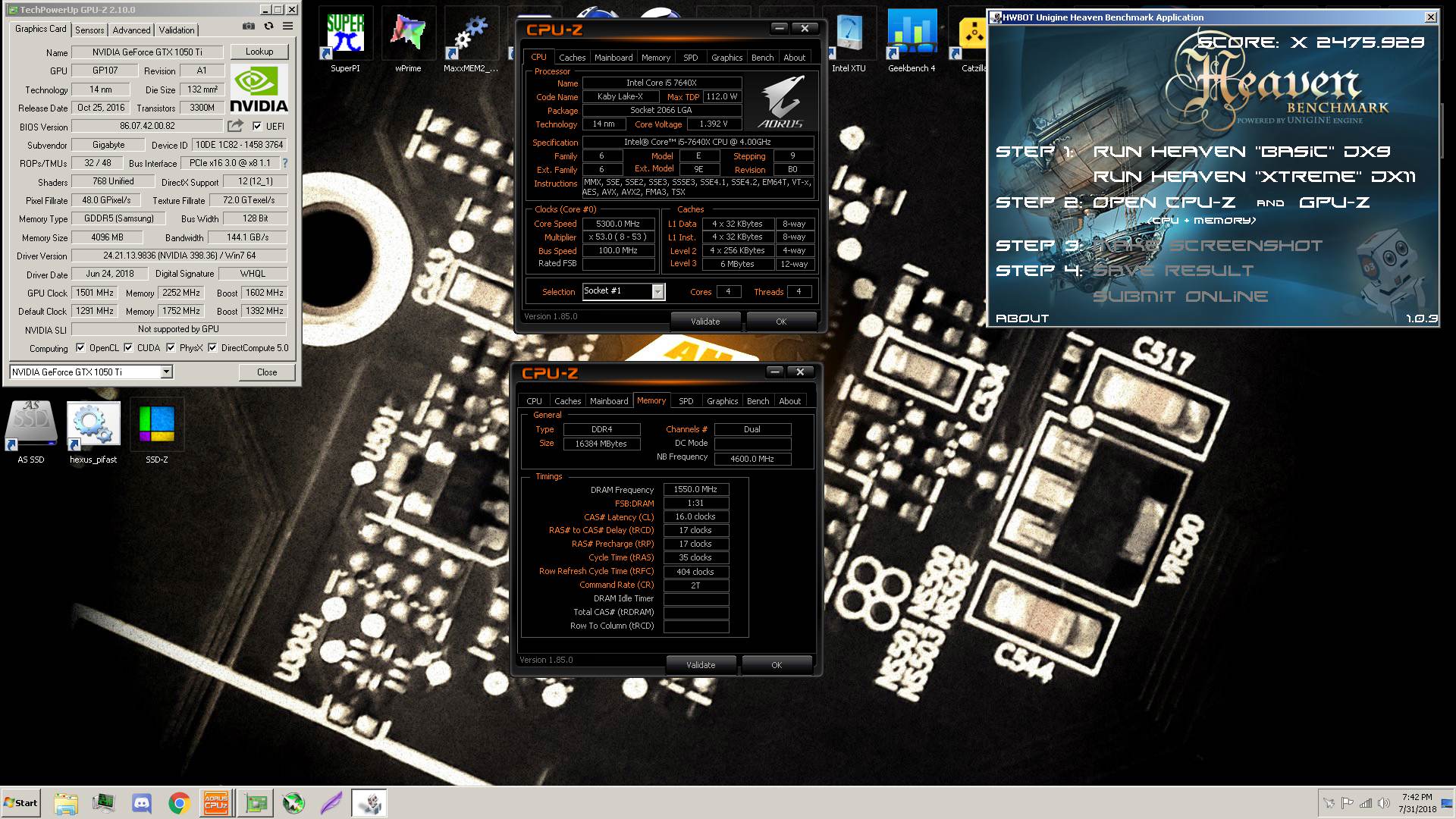Switch to the Sensors tab in GPU-Z
This screenshot has width=1456, height=819.
(89, 30)
